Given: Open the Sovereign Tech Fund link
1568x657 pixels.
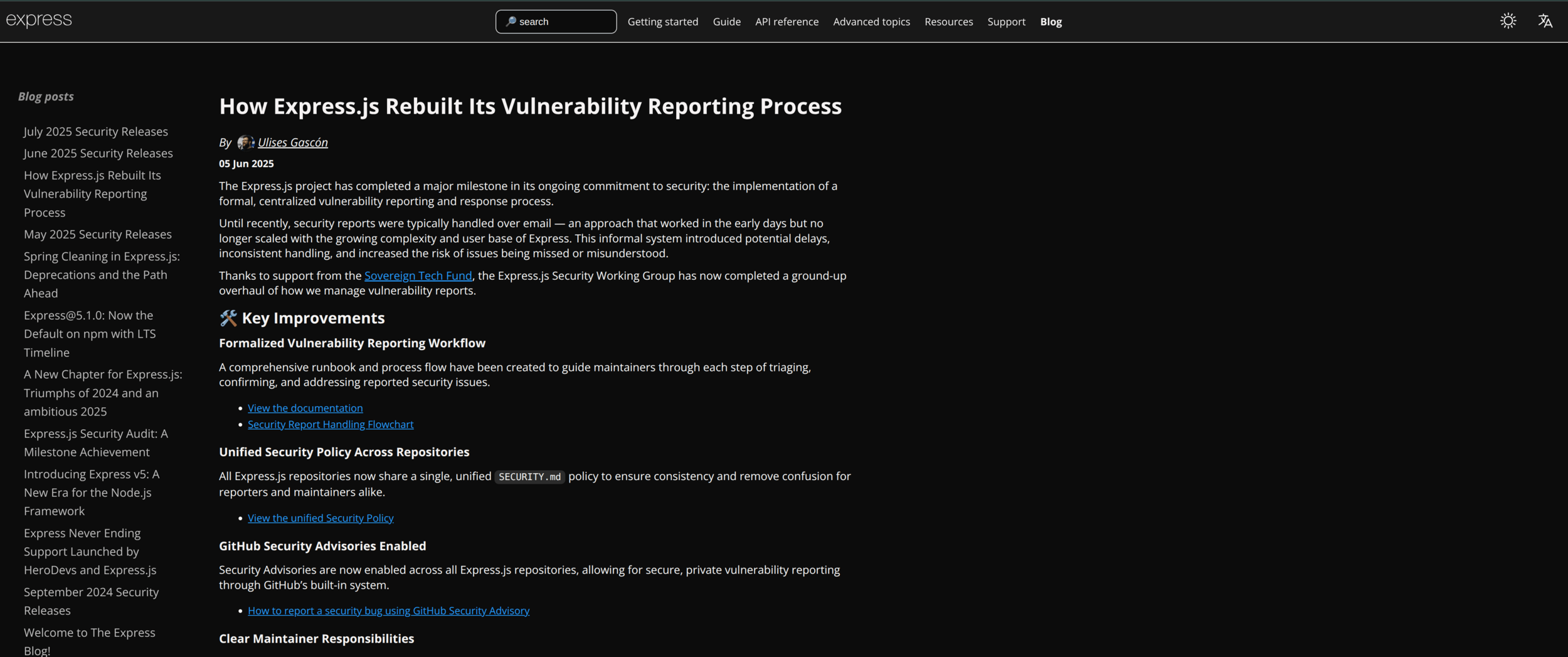Looking at the screenshot, I should pos(418,275).
